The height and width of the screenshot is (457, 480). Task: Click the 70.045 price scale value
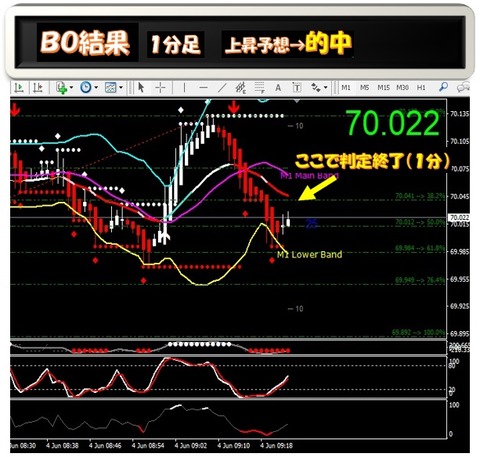click(460, 197)
